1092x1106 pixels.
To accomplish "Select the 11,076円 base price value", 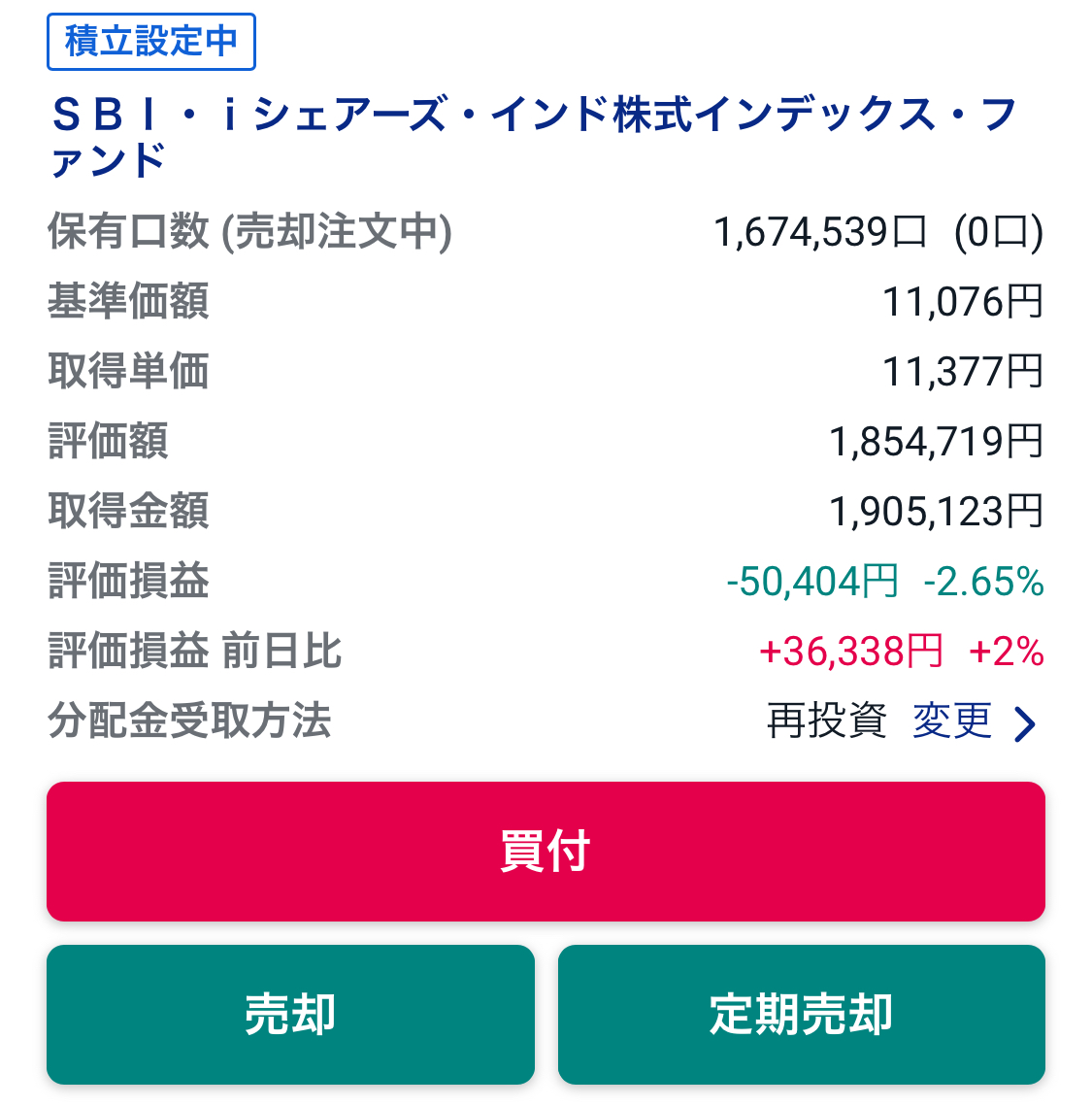I will 962,302.
